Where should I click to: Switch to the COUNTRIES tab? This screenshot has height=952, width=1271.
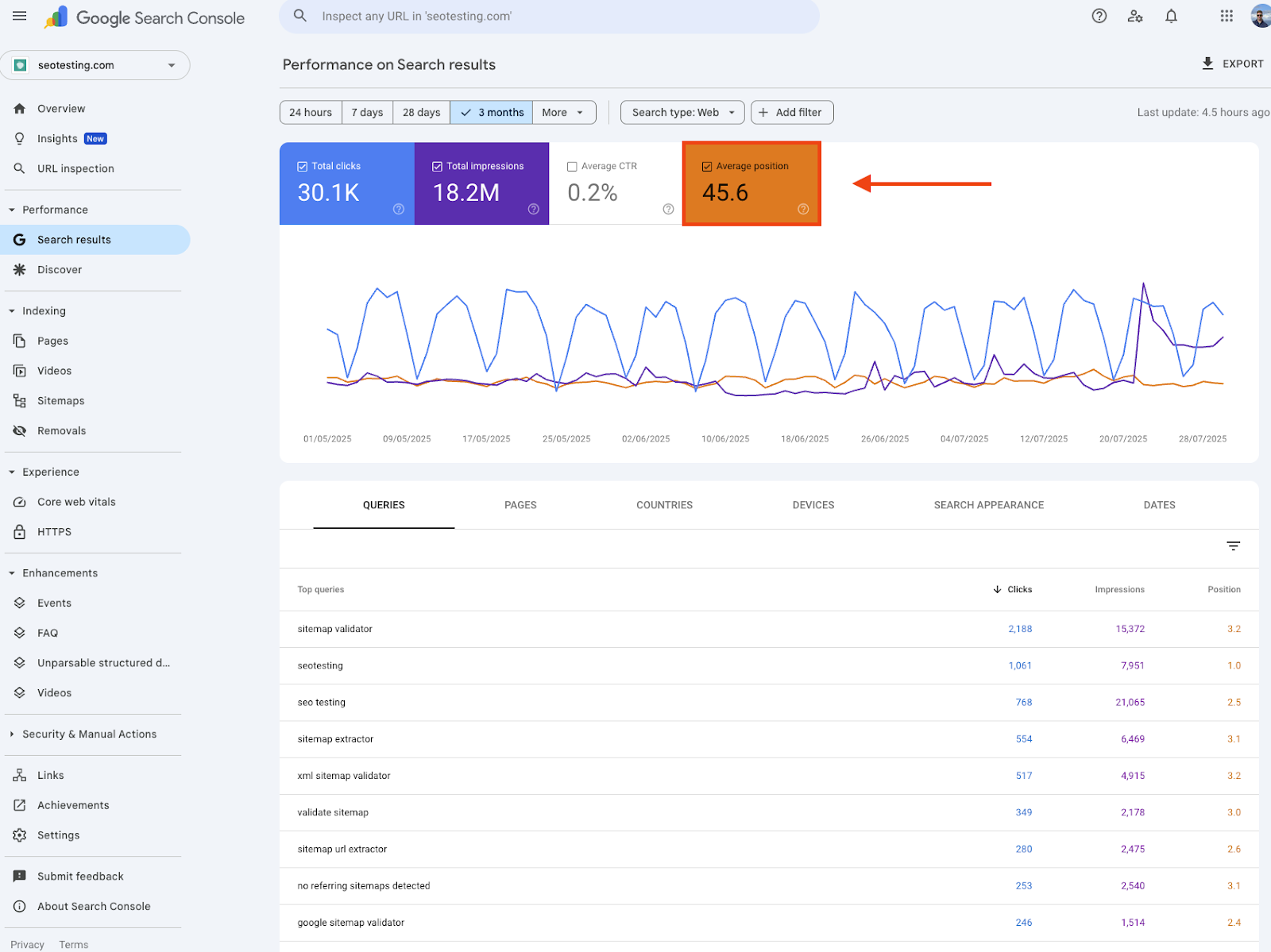pos(664,504)
